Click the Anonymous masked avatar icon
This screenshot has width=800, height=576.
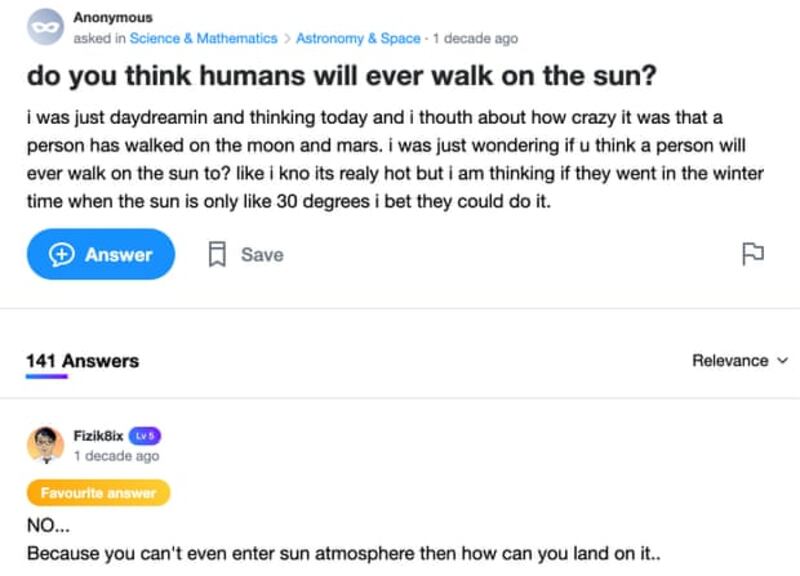[44, 28]
